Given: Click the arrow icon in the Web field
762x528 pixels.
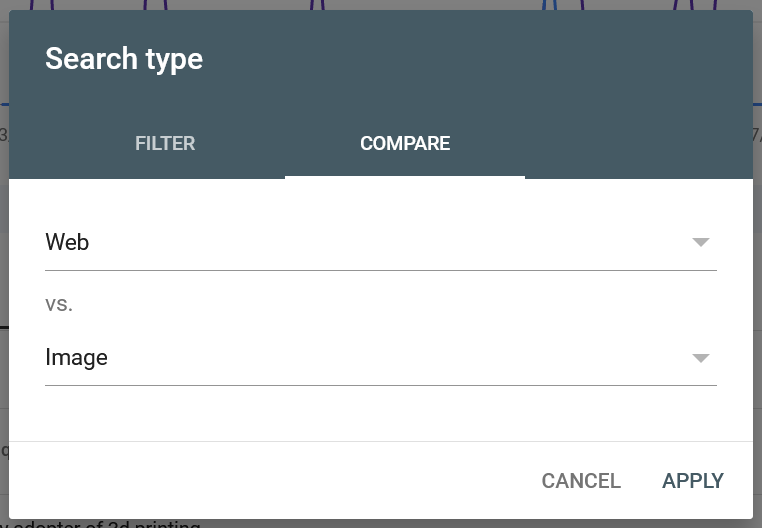Looking at the screenshot, I should tap(701, 242).
